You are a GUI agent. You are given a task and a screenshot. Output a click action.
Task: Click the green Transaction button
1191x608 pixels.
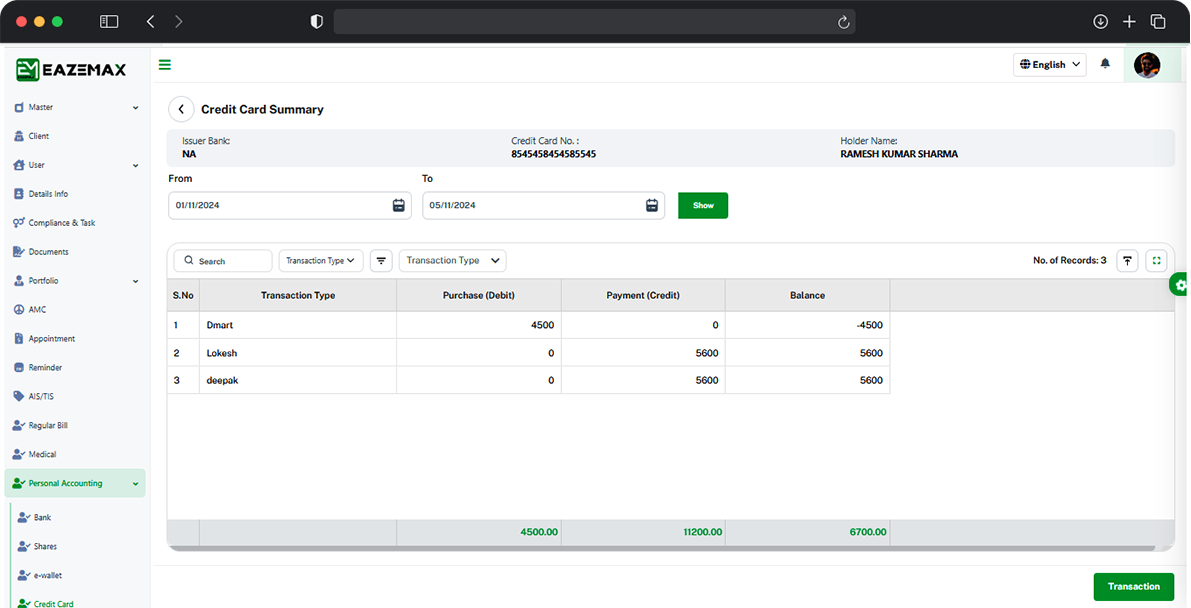click(1133, 587)
